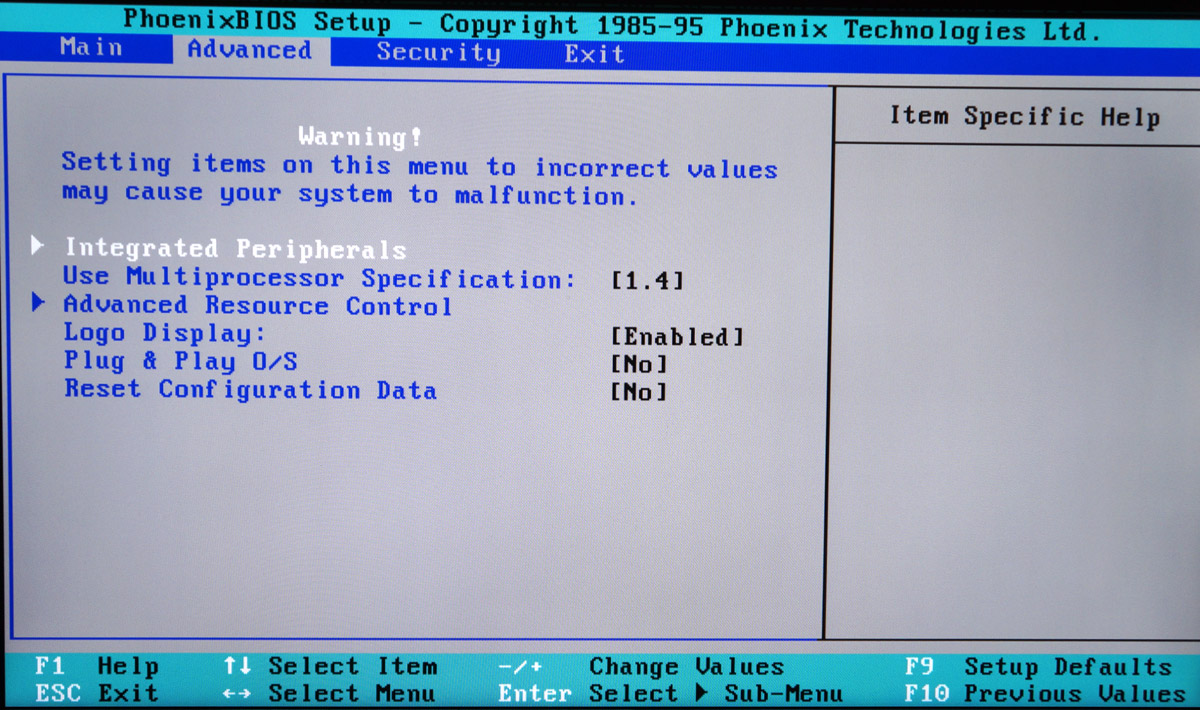The height and width of the screenshot is (710, 1200).
Task: Expand the Advanced Resource Control sub-menu
Action: coord(258,306)
